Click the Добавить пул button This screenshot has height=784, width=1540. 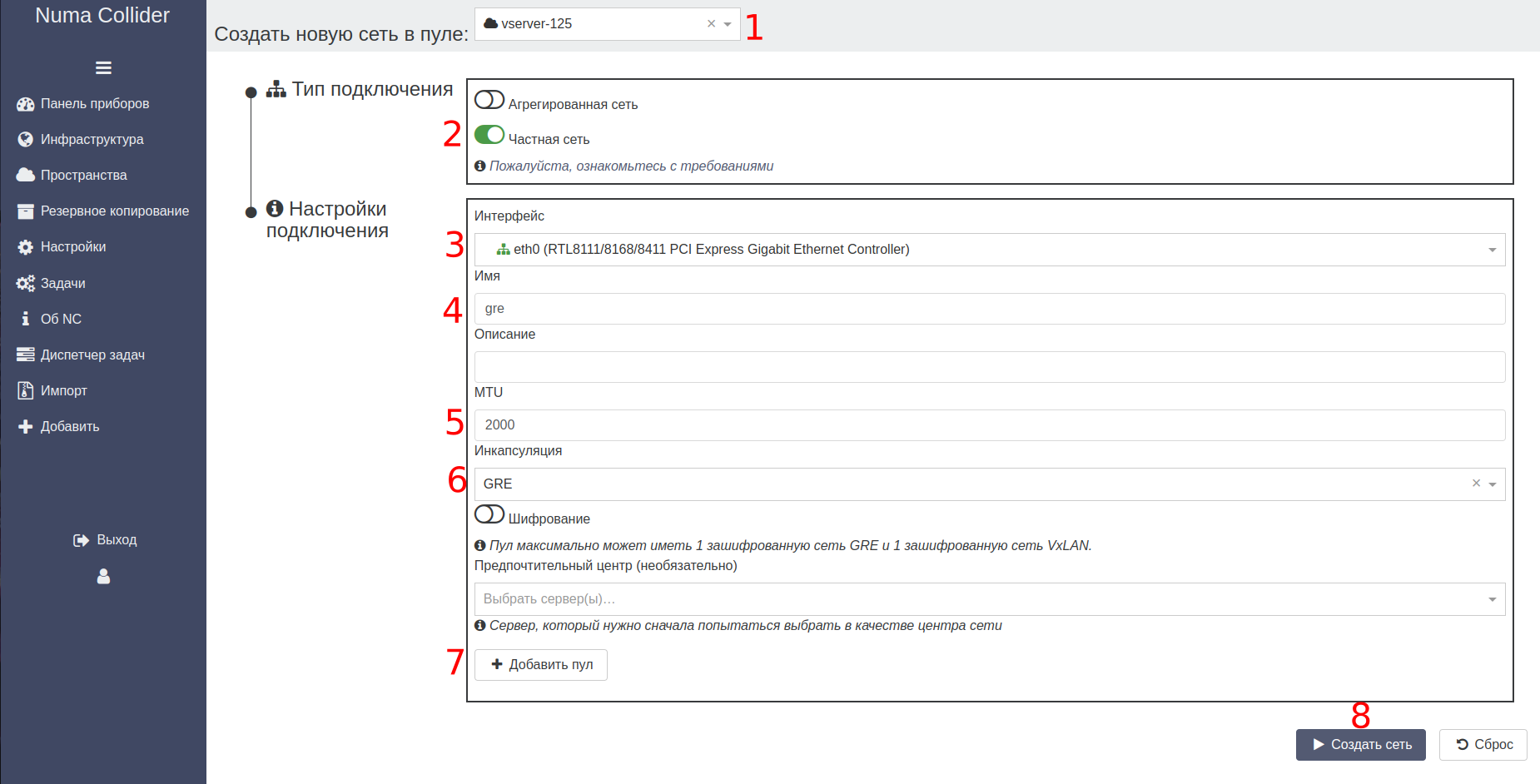tap(541, 665)
